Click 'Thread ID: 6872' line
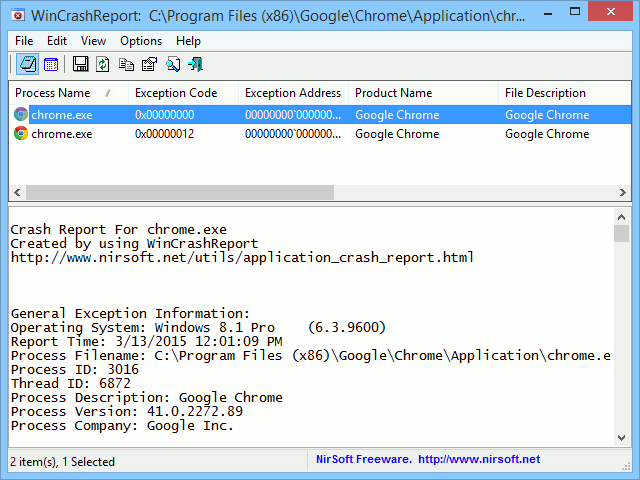This screenshot has width=640, height=480. [x=71, y=384]
